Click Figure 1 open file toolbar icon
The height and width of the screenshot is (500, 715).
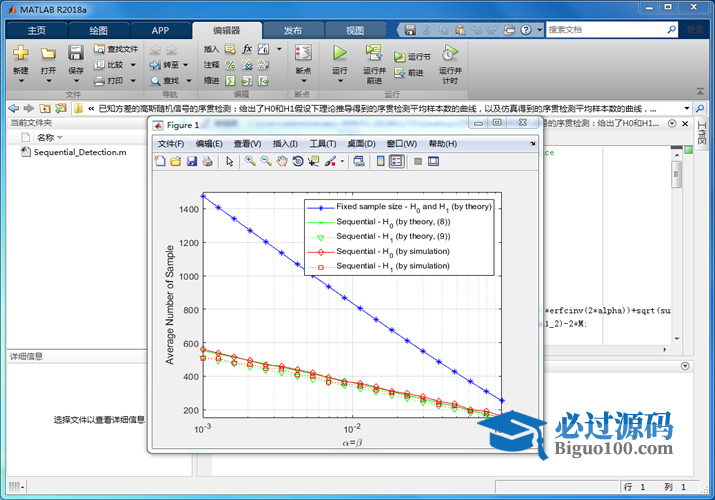pyautogui.click(x=176, y=161)
